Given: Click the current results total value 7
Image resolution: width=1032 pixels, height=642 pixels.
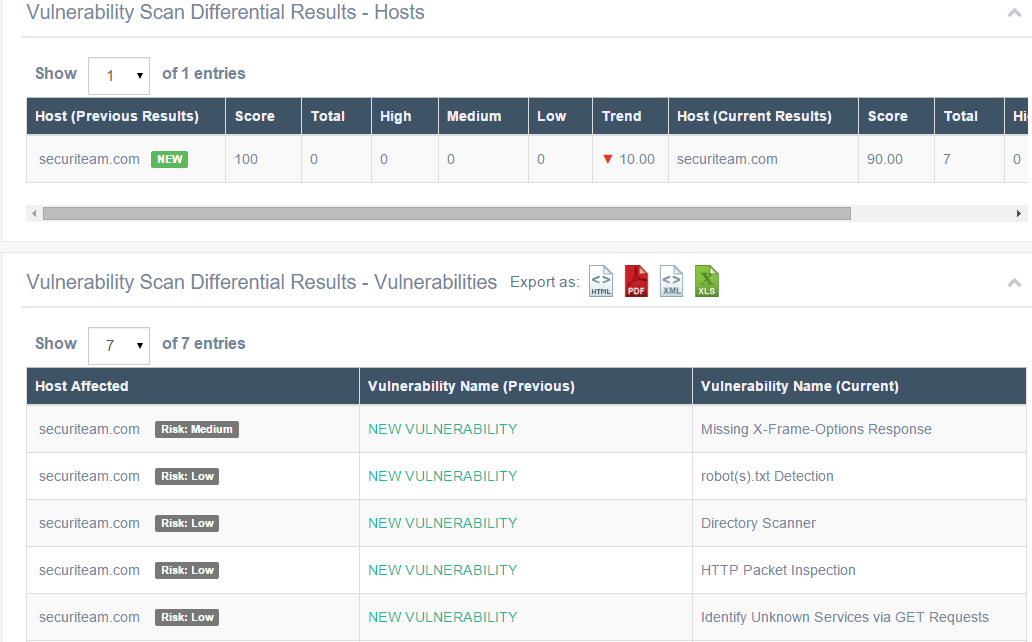Looking at the screenshot, I should click(x=947, y=159).
